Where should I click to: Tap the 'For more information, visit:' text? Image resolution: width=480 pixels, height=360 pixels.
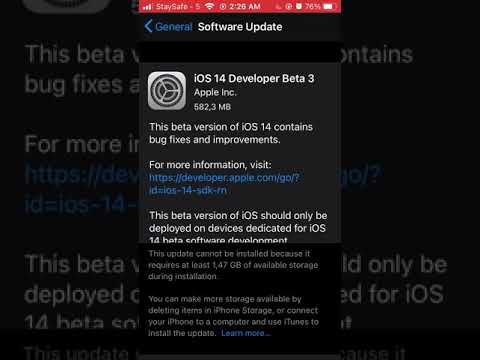pyautogui.click(x=210, y=165)
